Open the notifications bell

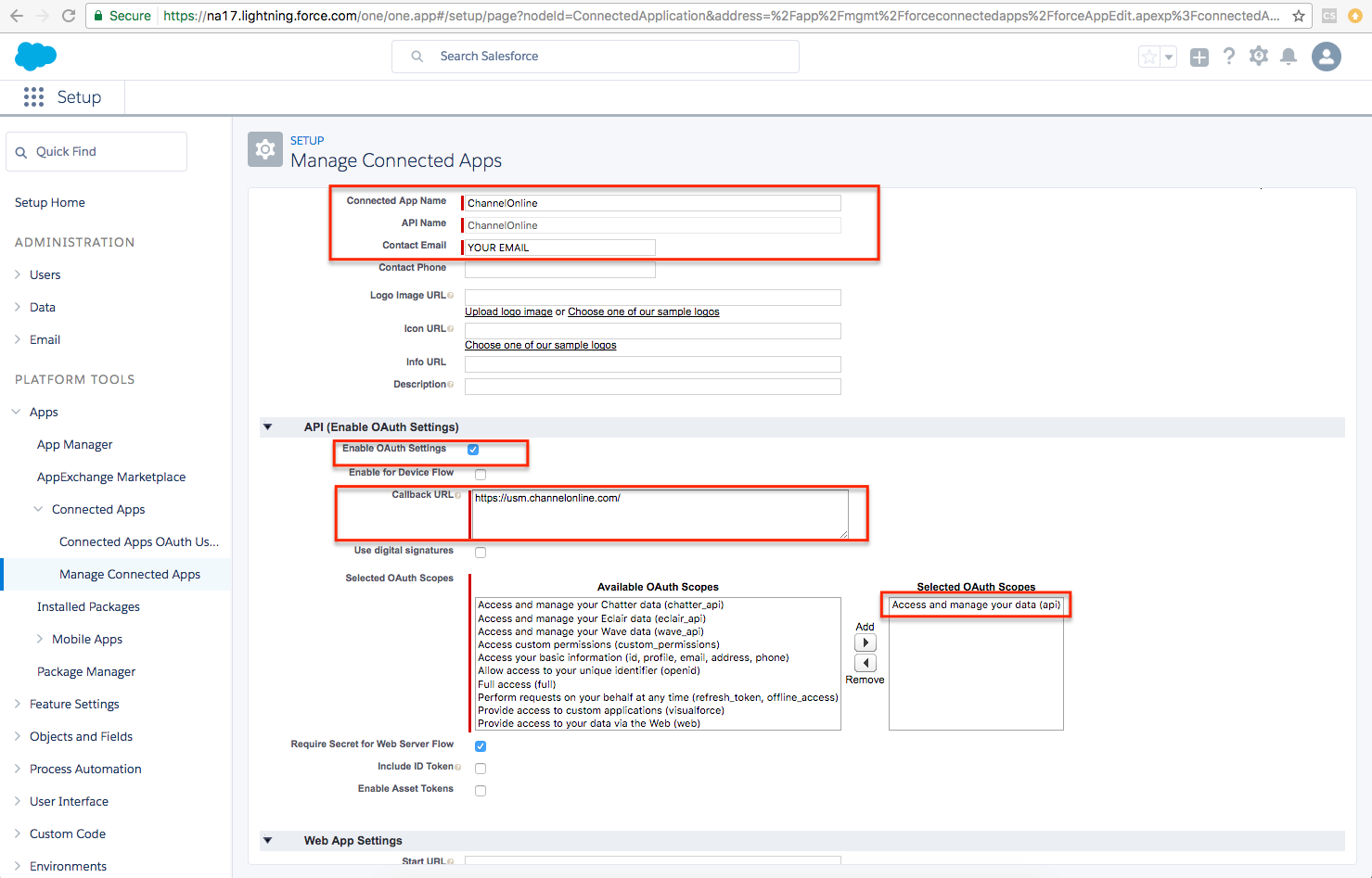click(1289, 57)
